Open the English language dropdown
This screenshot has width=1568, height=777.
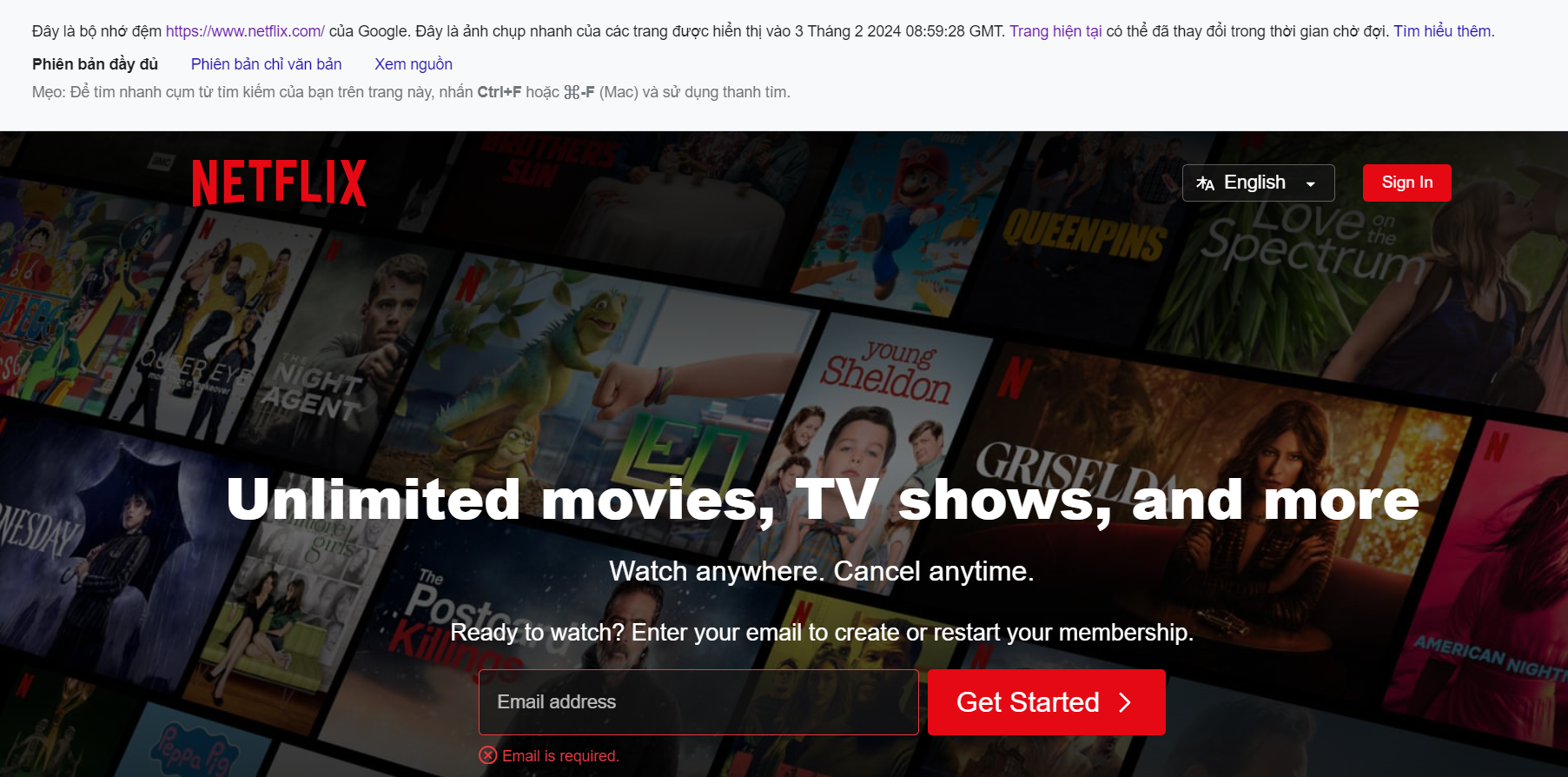coord(1258,183)
